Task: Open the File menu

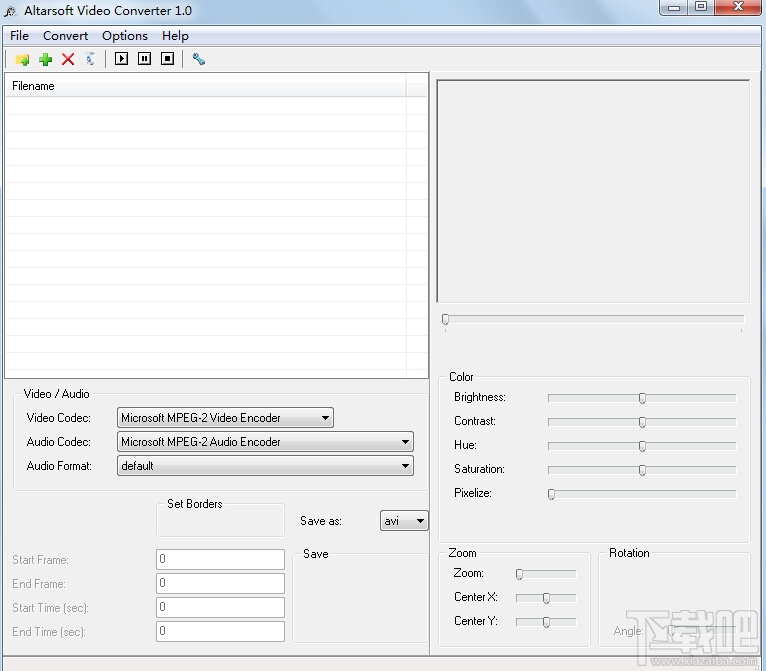Action: point(20,36)
